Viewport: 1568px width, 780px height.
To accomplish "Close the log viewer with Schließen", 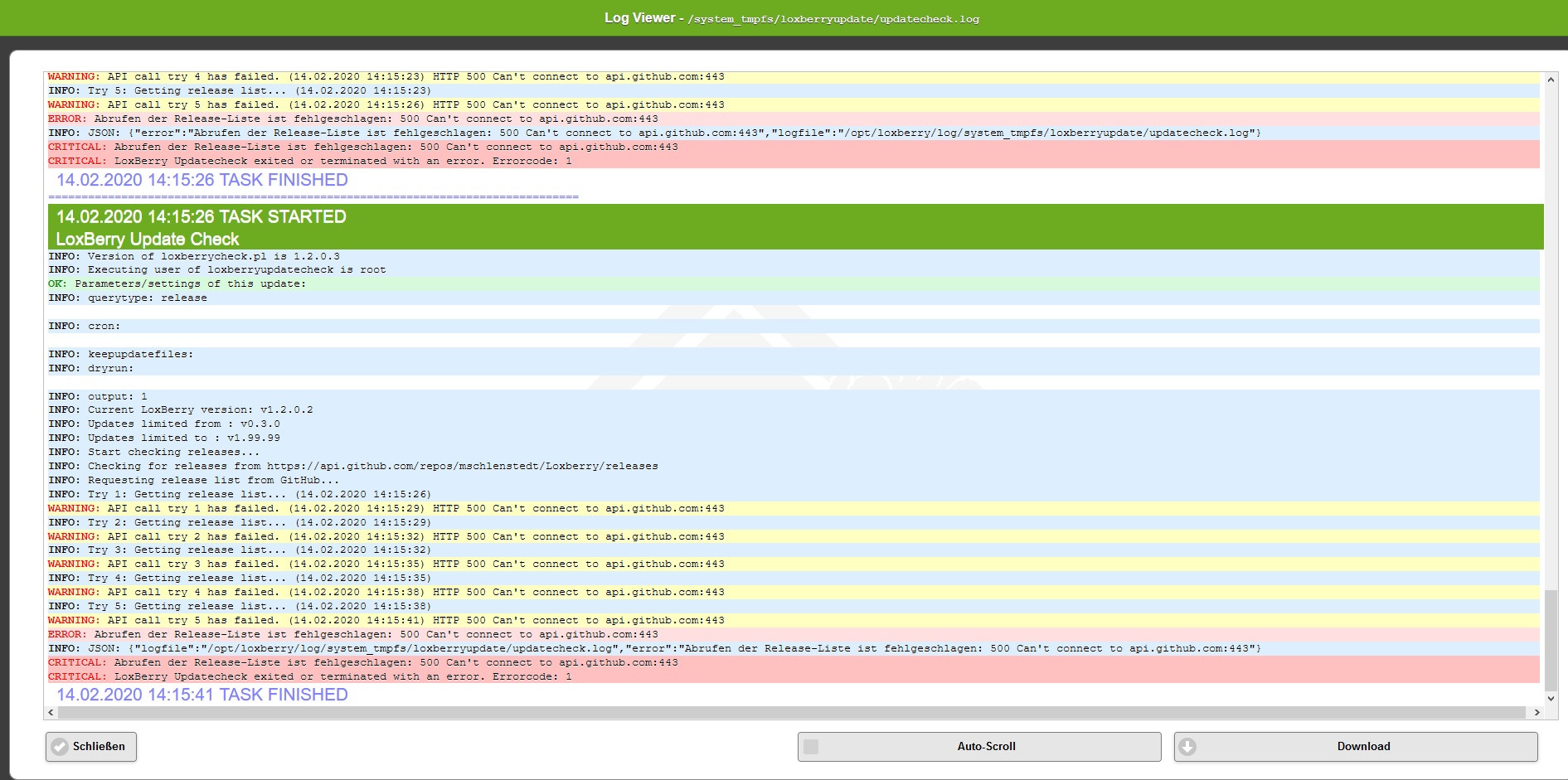I will [x=91, y=746].
